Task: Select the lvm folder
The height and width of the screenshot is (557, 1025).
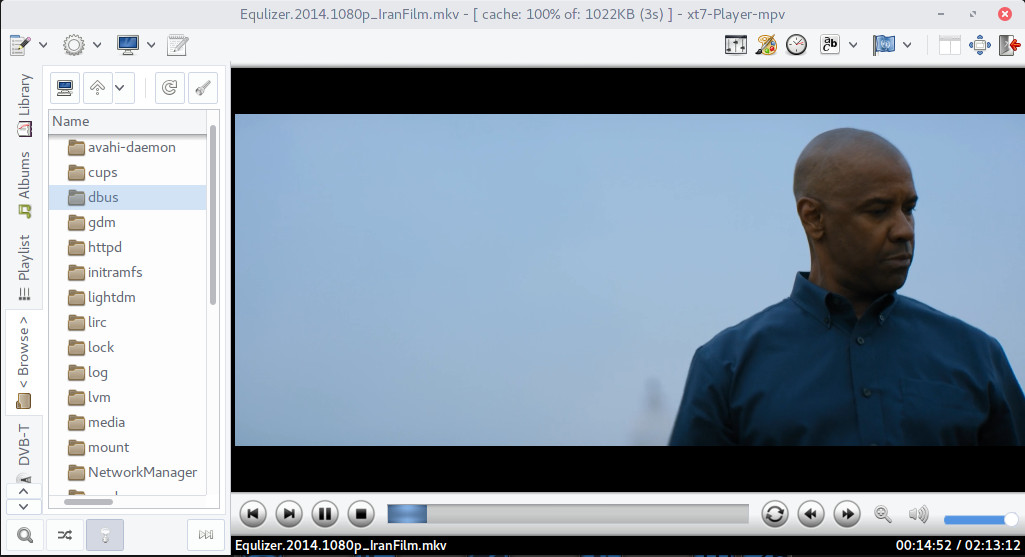Action: [x=127, y=397]
